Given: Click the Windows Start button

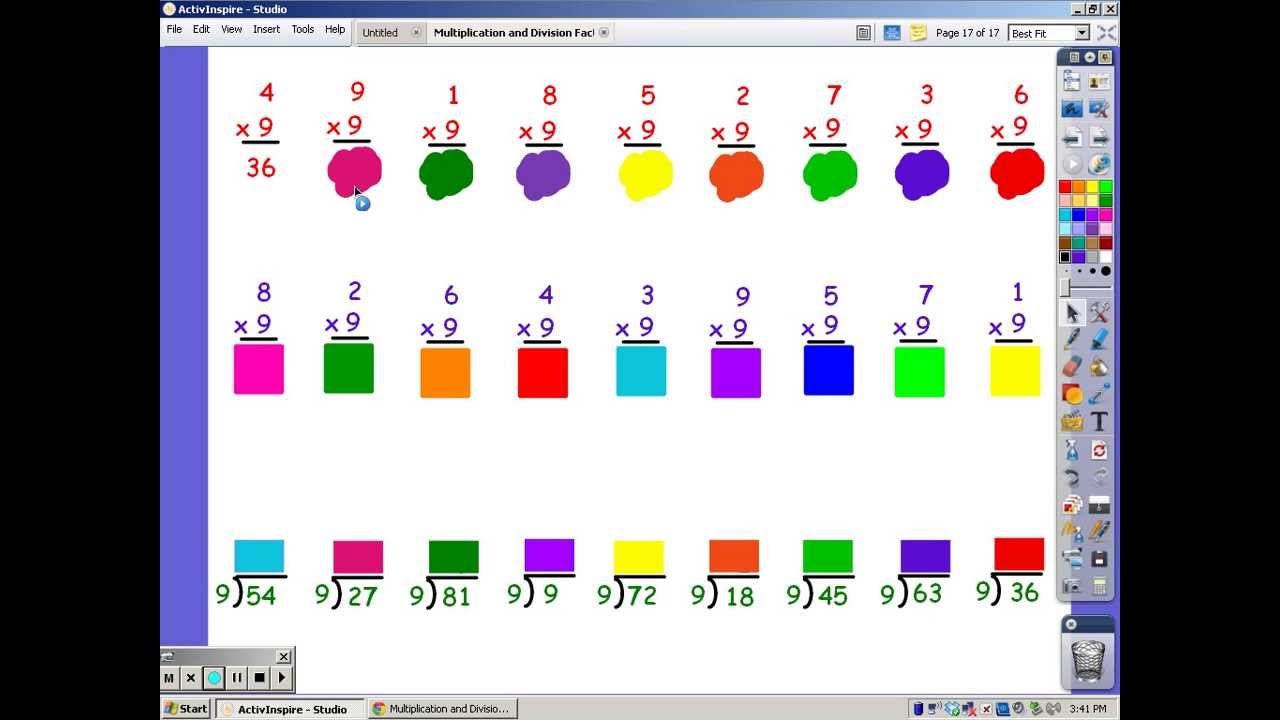Looking at the screenshot, I should pos(186,708).
